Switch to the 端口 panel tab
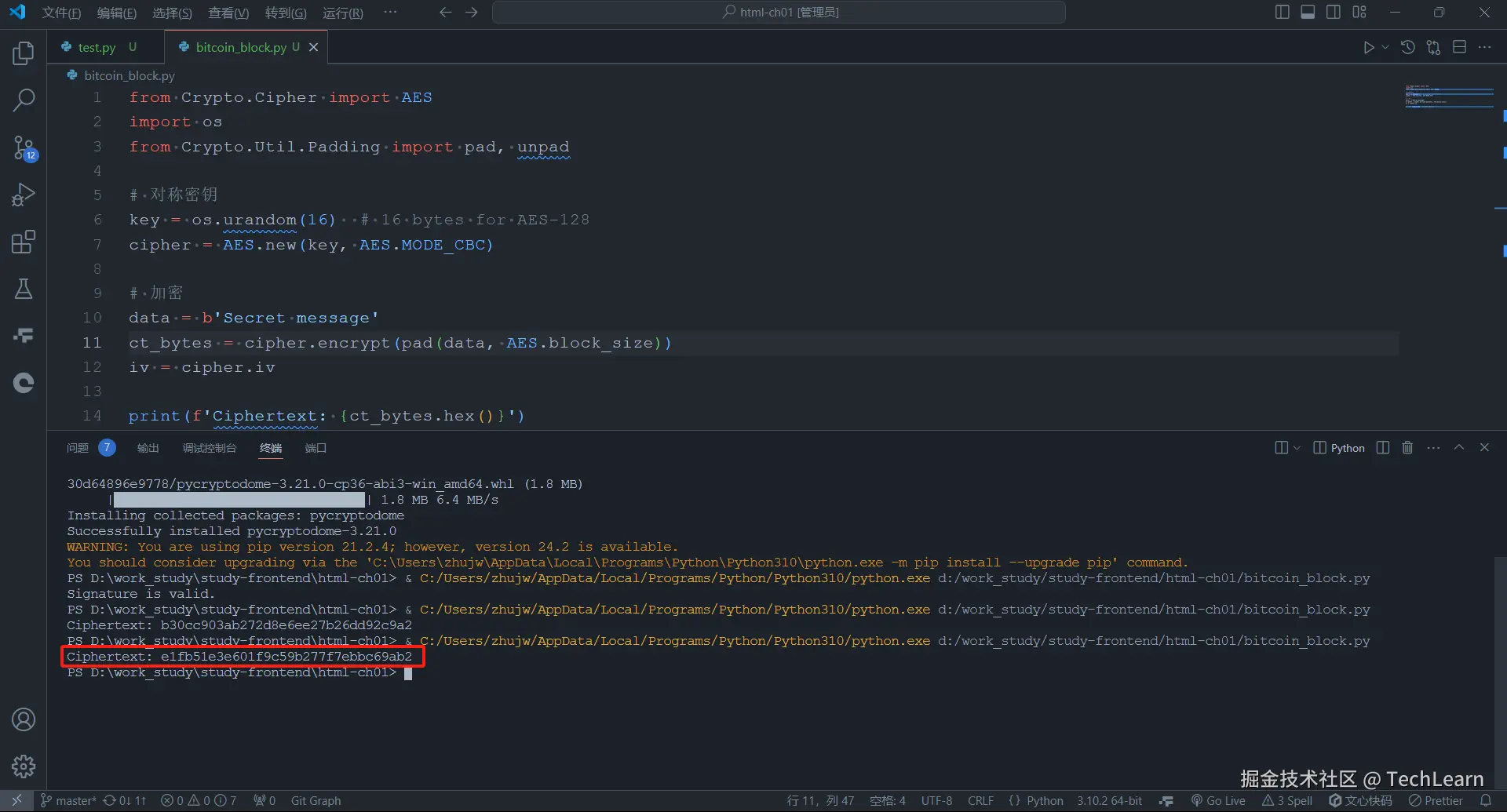The width and height of the screenshot is (1507, 812). click(316, 448)
